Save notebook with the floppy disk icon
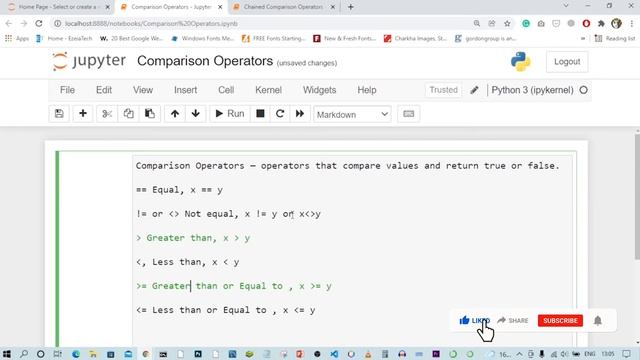 pos(59,114)
